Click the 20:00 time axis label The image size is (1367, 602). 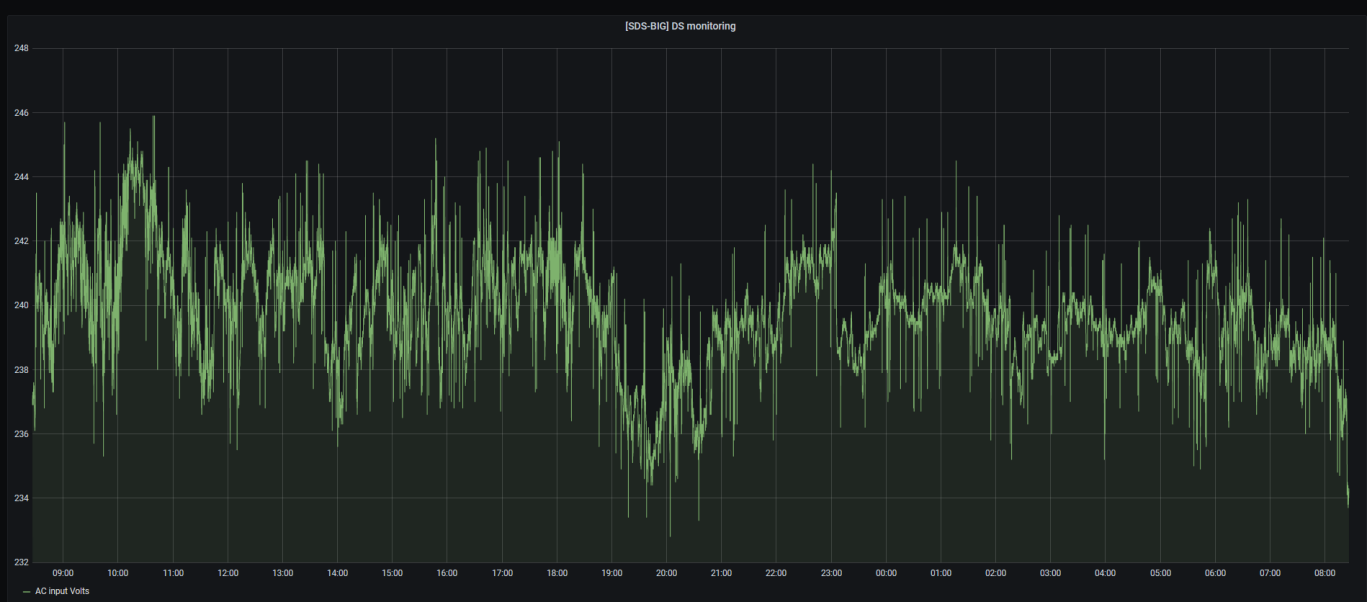666,573
